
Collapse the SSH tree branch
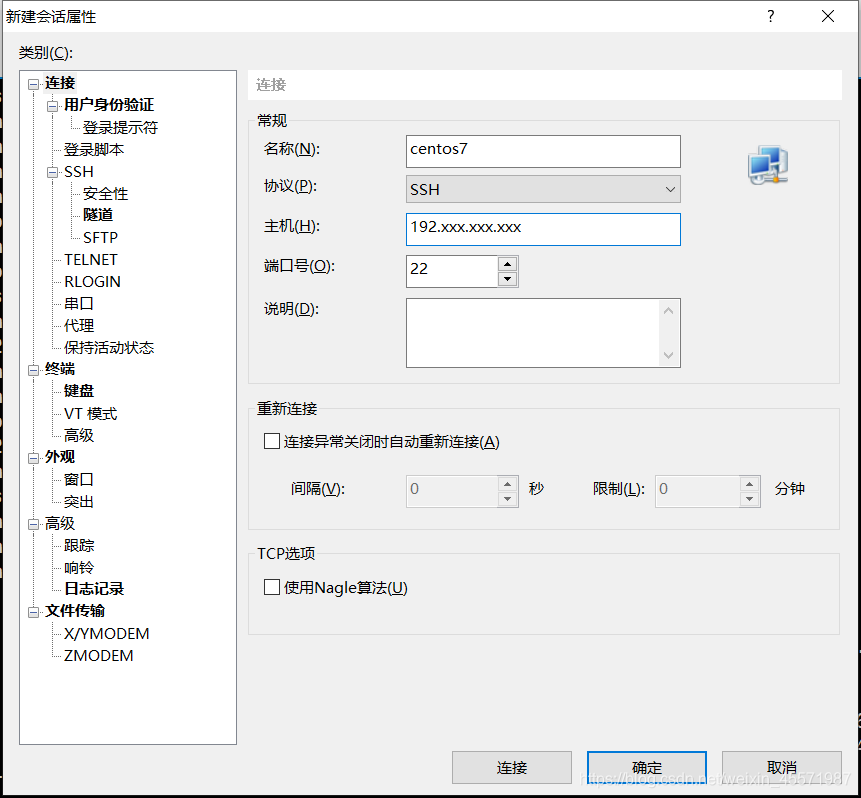(x=52, y=171)
